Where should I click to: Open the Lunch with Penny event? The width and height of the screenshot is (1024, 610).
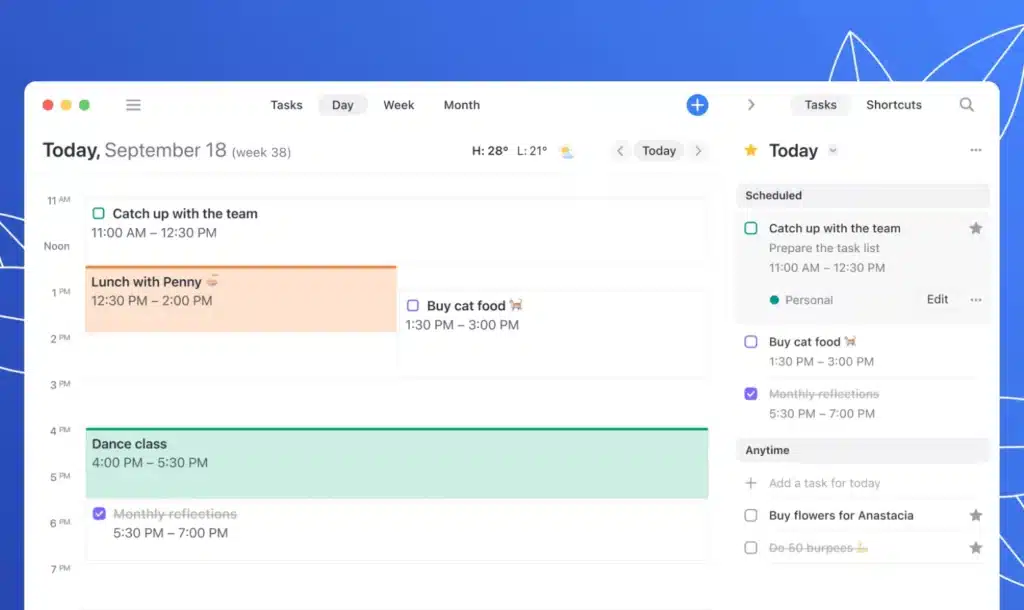coord(241,298)
